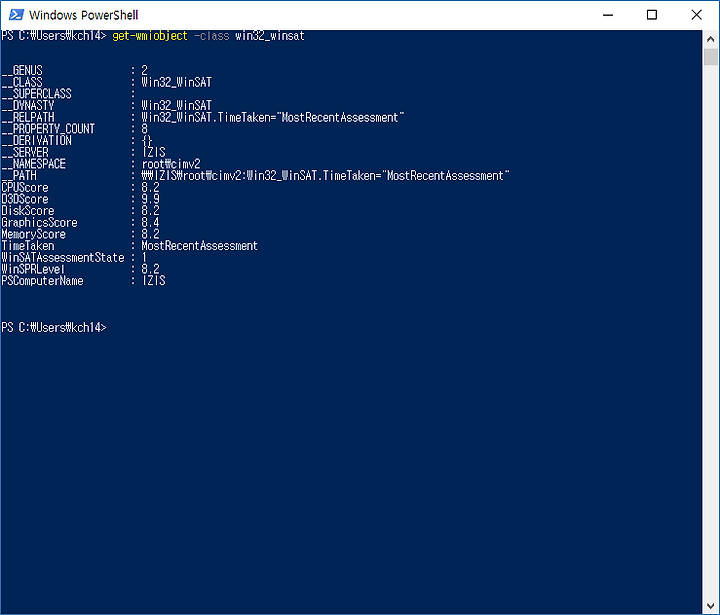Click the vertical scrollbar thumb

coord(710,57)
